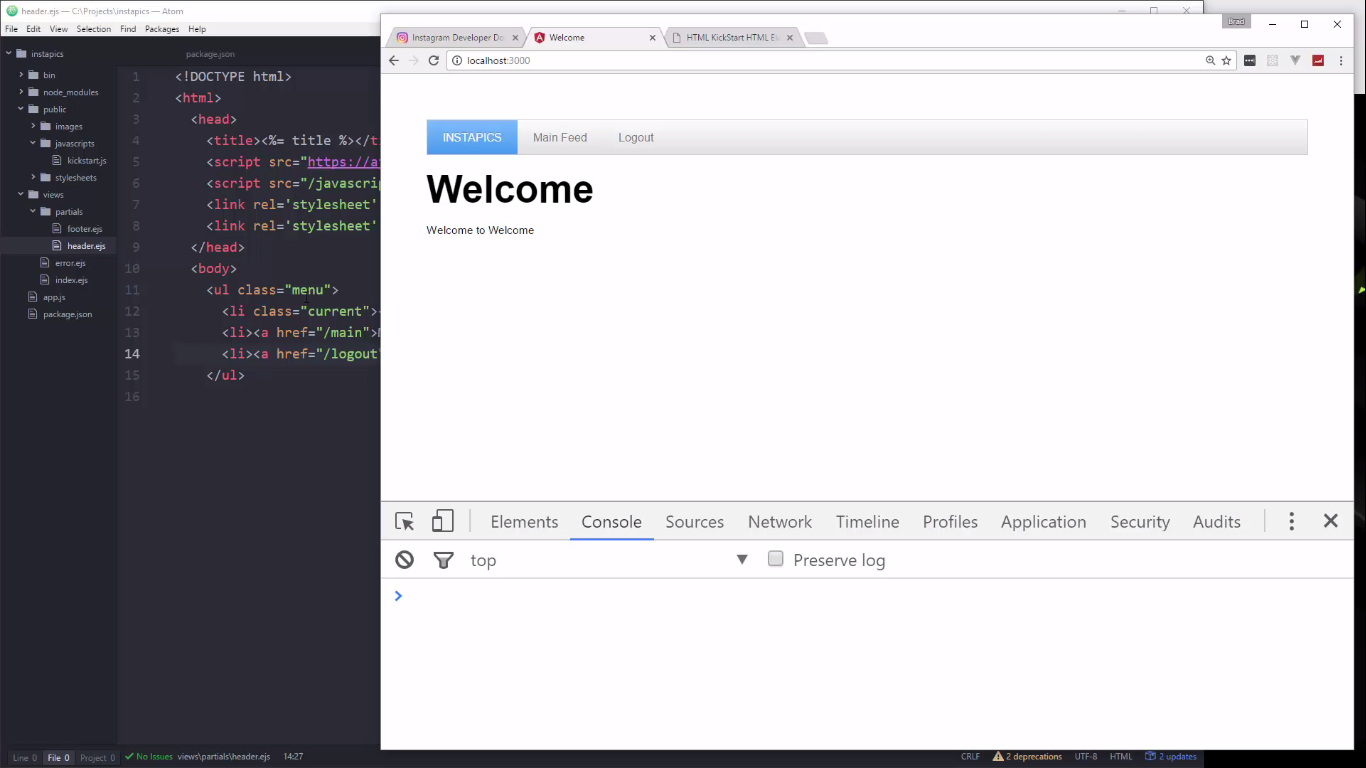Viewport: 1366px width, 768px height.
Task: Switch to the Security DevTools tab
Action: [x=1140, y=522]
